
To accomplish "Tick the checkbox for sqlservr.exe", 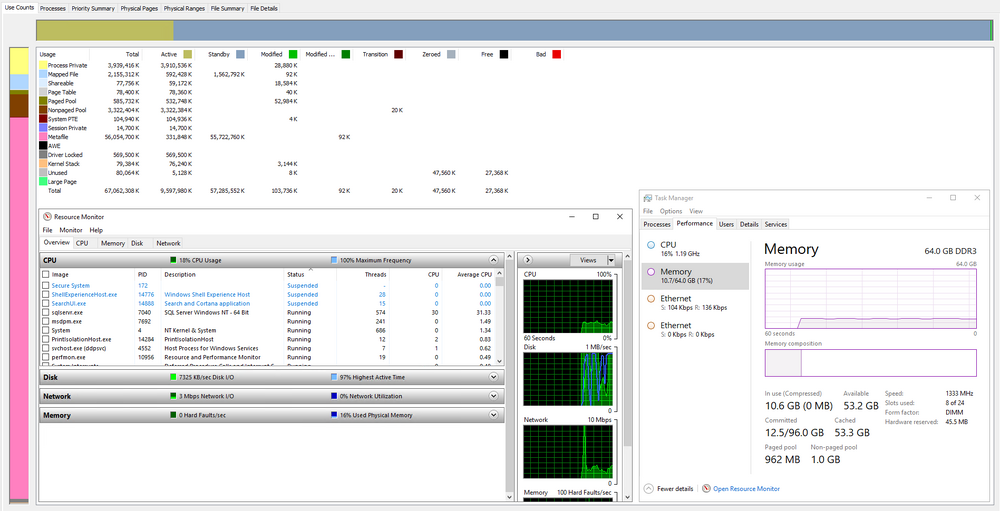I will 45,313.
